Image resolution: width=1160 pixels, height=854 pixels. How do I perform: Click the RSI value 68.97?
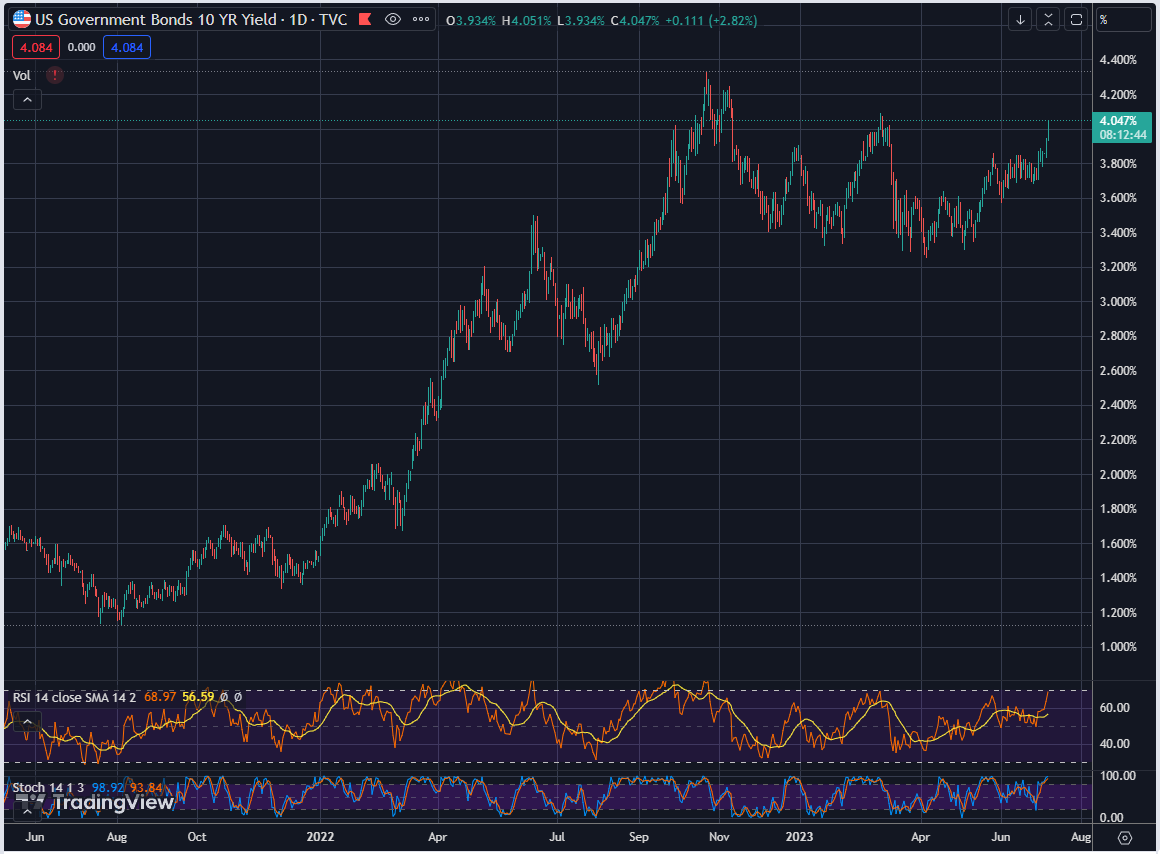(160, 697)
